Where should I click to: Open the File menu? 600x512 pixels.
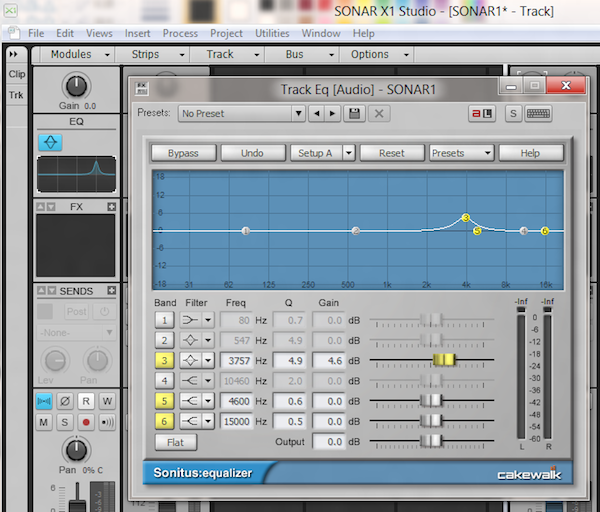click(x=36, y=33)
